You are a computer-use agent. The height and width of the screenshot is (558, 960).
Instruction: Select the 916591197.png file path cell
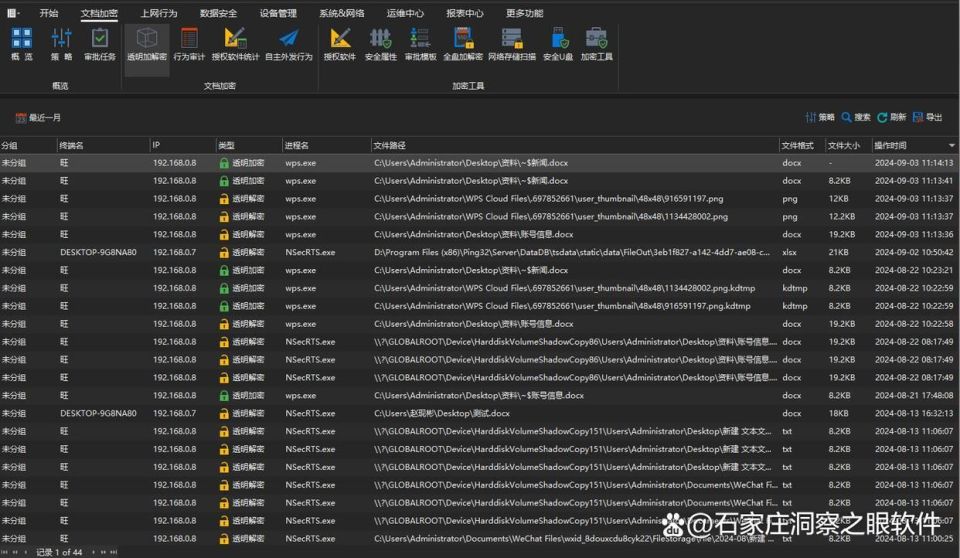click(x=549, y=198)
